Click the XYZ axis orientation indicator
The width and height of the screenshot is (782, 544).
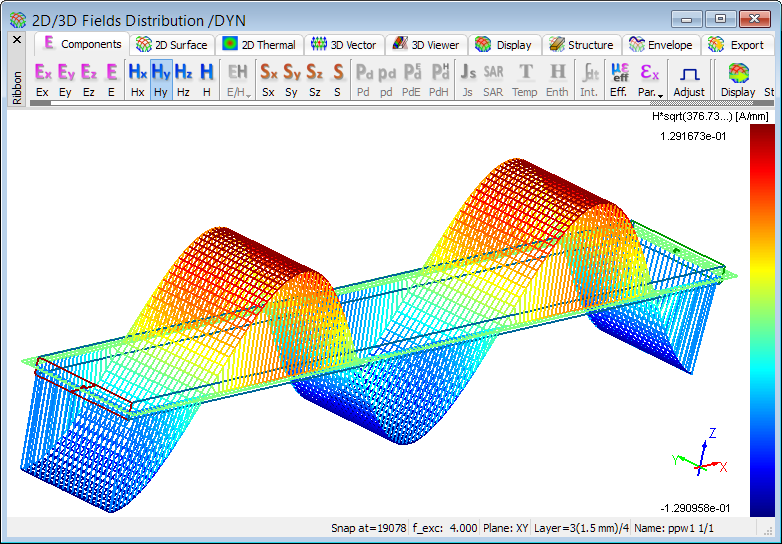[x=701, y=456]
